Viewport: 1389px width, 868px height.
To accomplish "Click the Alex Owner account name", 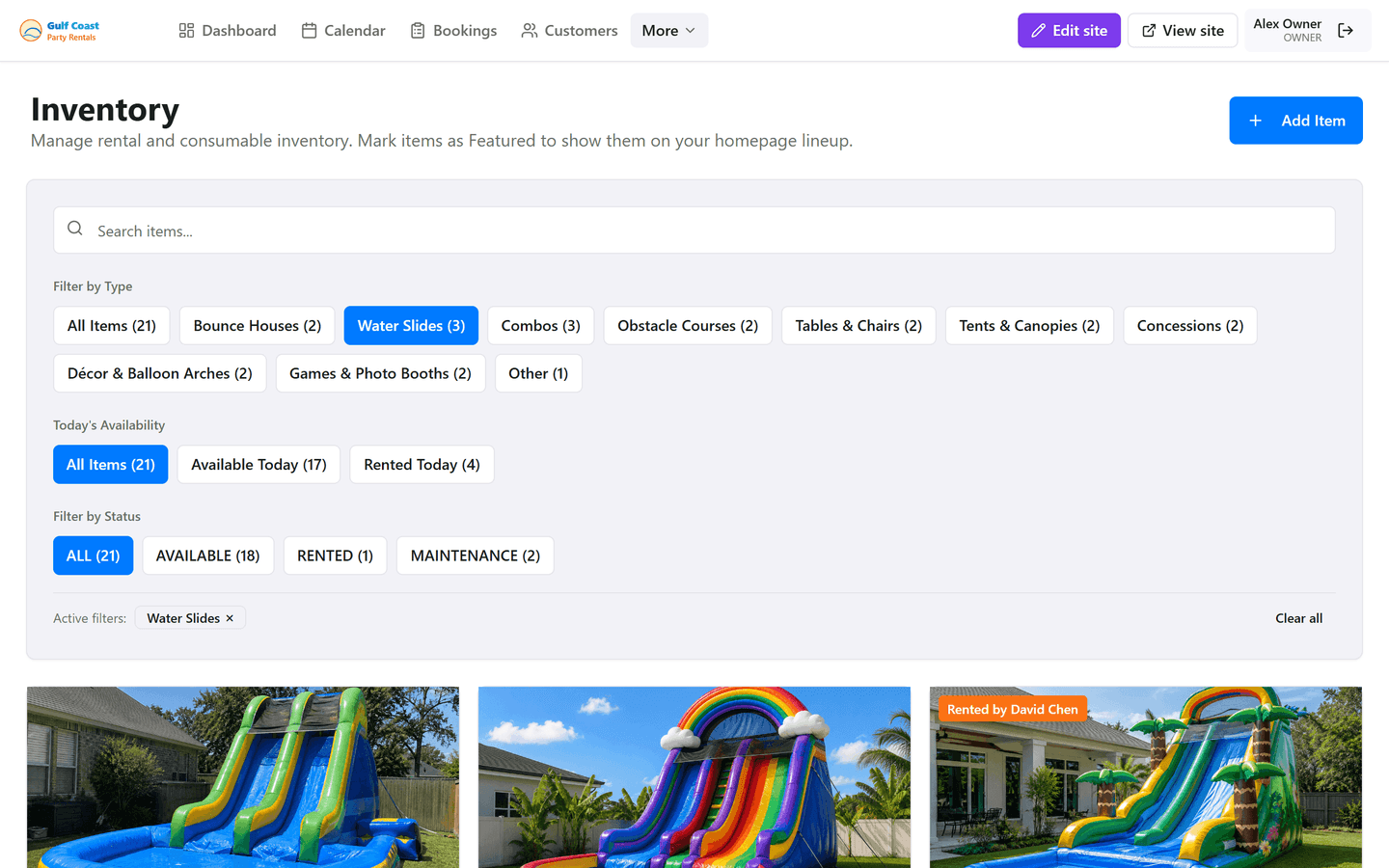I will [1287, 24].
